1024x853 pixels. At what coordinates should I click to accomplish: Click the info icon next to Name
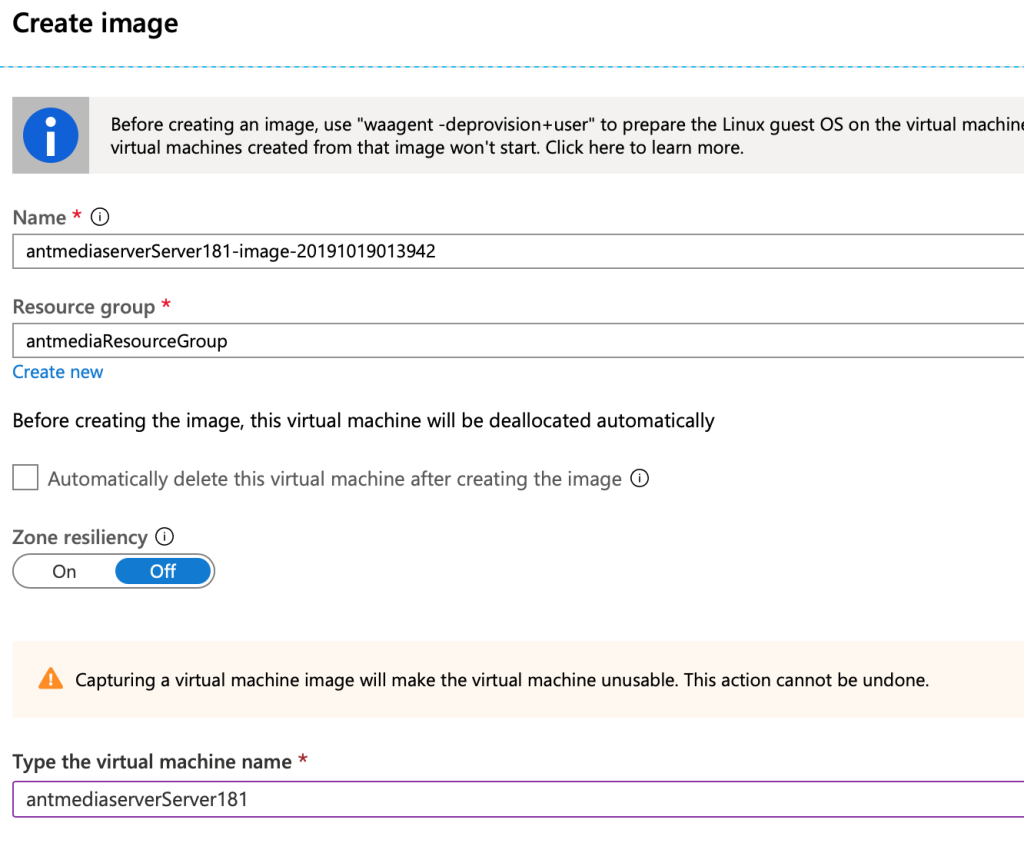(100, 217)
